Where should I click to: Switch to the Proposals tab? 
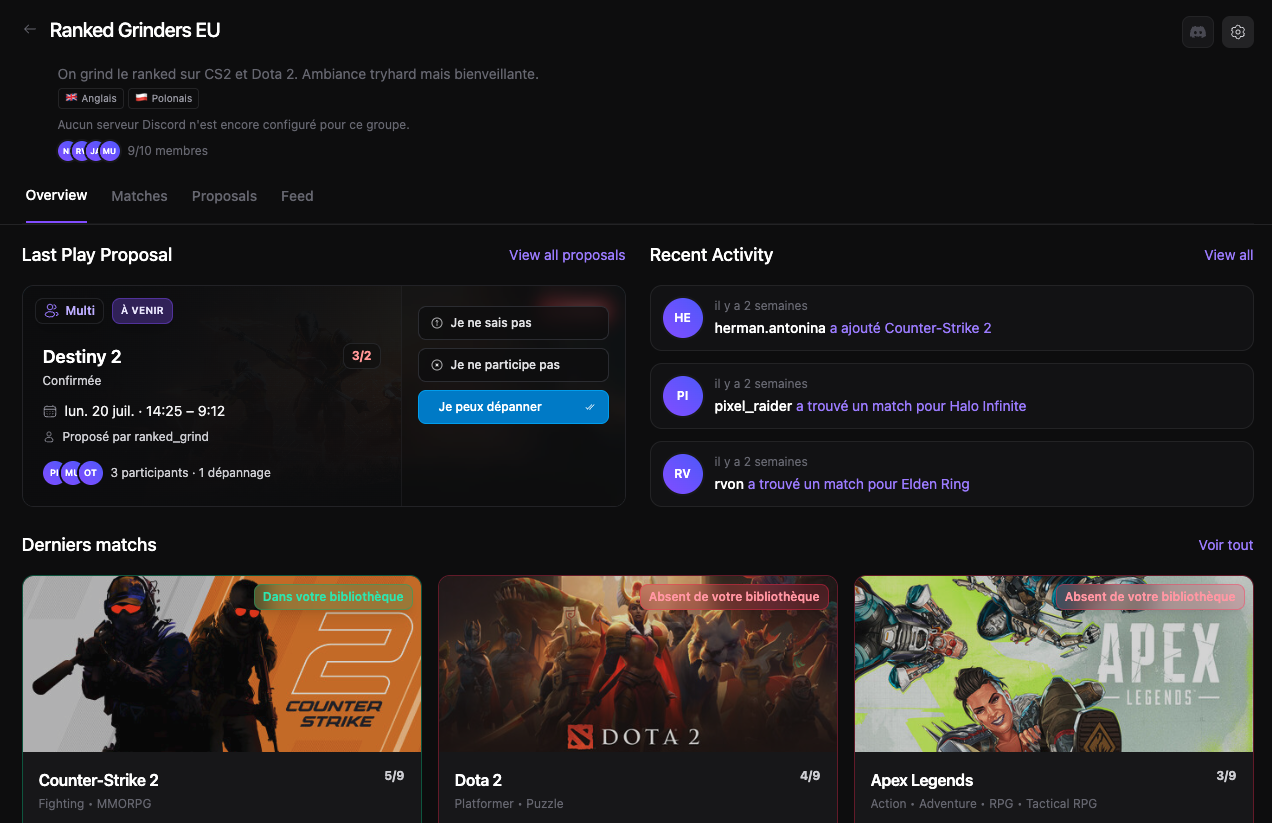pyautogui.click(x=224, y=196)
